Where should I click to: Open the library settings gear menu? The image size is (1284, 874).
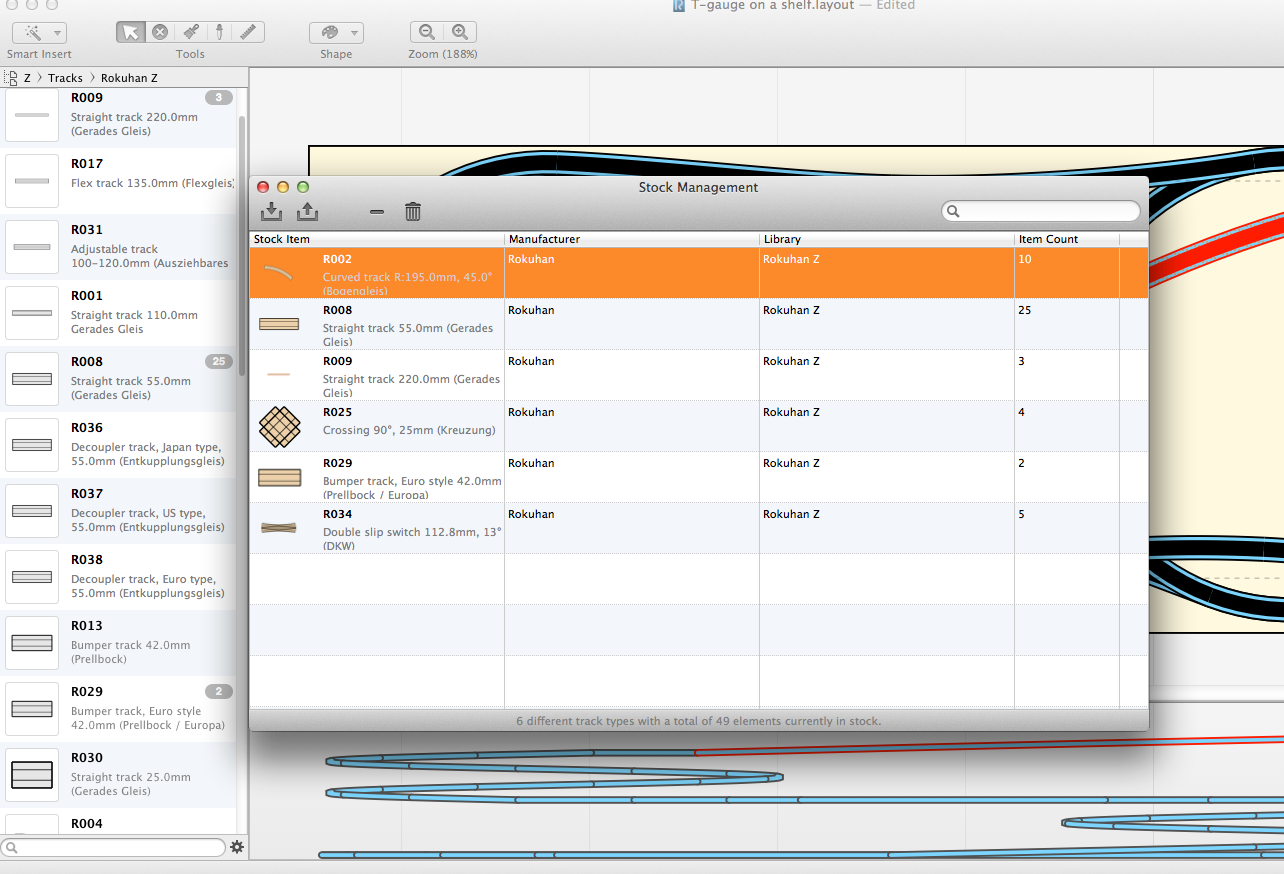coord(237,847)
